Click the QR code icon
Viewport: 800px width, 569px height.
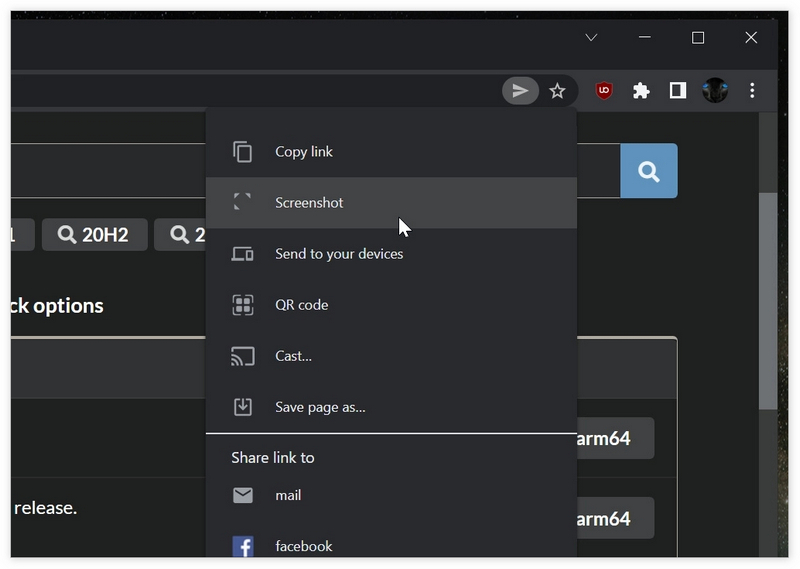tap(243, 305)
